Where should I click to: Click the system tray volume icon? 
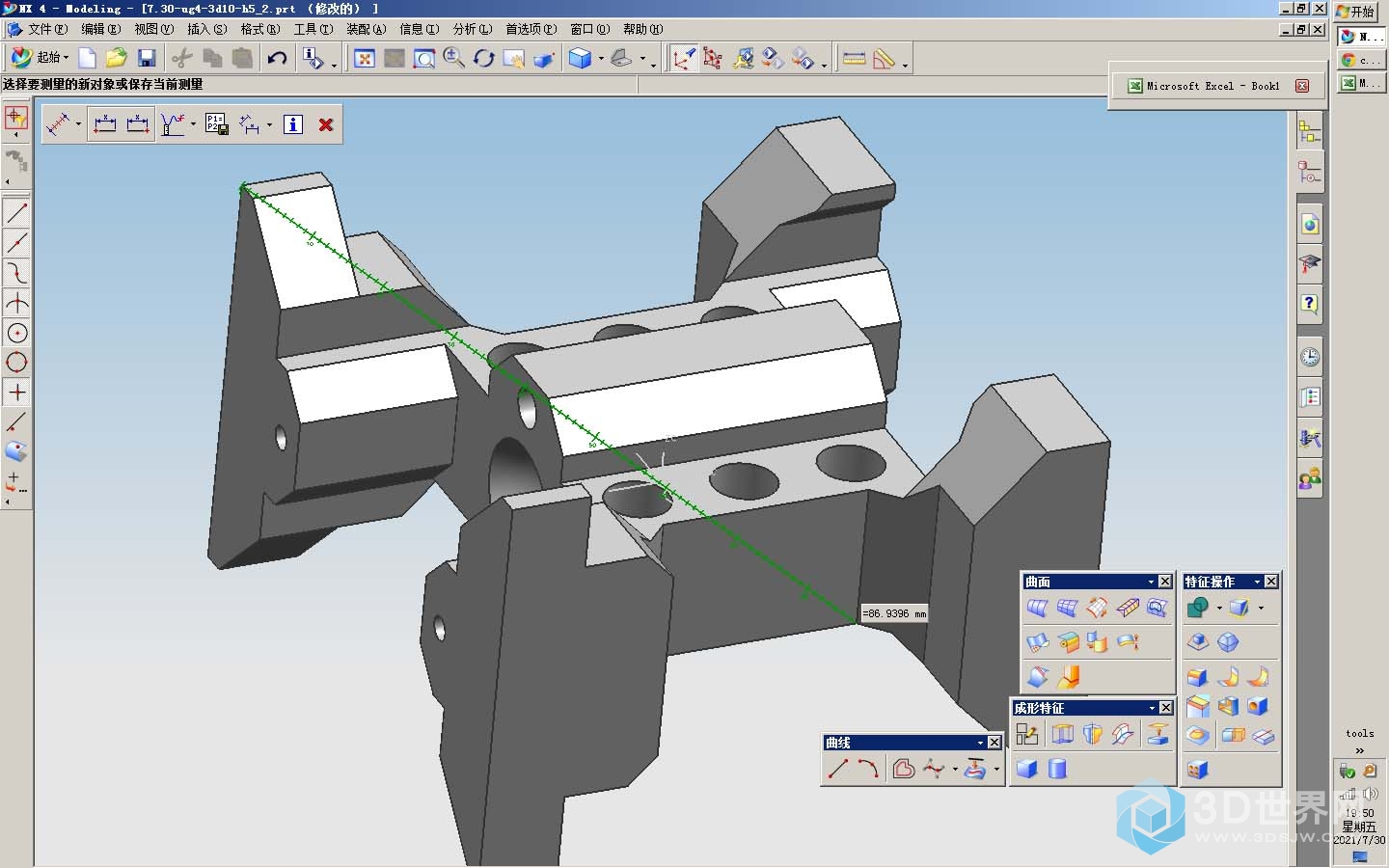pos(1371,794)
